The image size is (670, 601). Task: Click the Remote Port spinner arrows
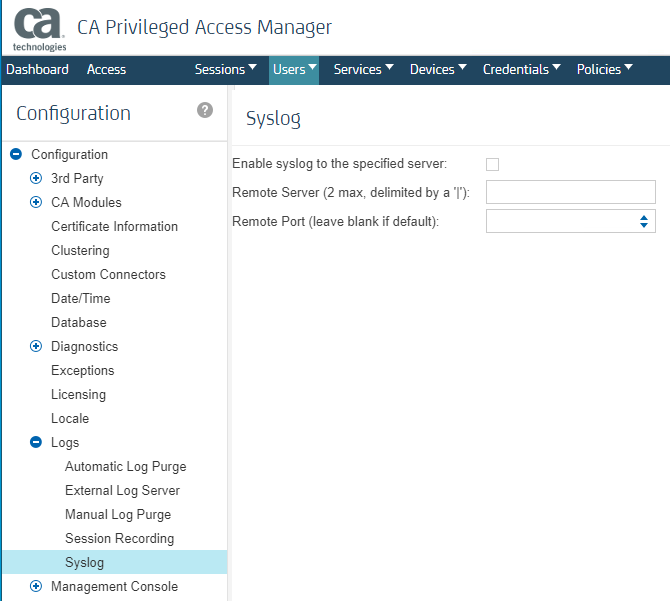coord(644,221)
